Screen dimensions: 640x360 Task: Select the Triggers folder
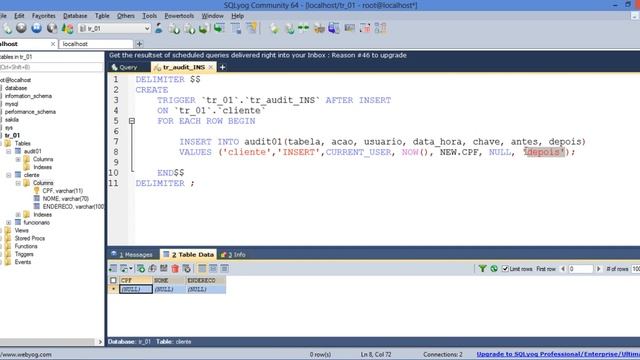click(24, 254)
